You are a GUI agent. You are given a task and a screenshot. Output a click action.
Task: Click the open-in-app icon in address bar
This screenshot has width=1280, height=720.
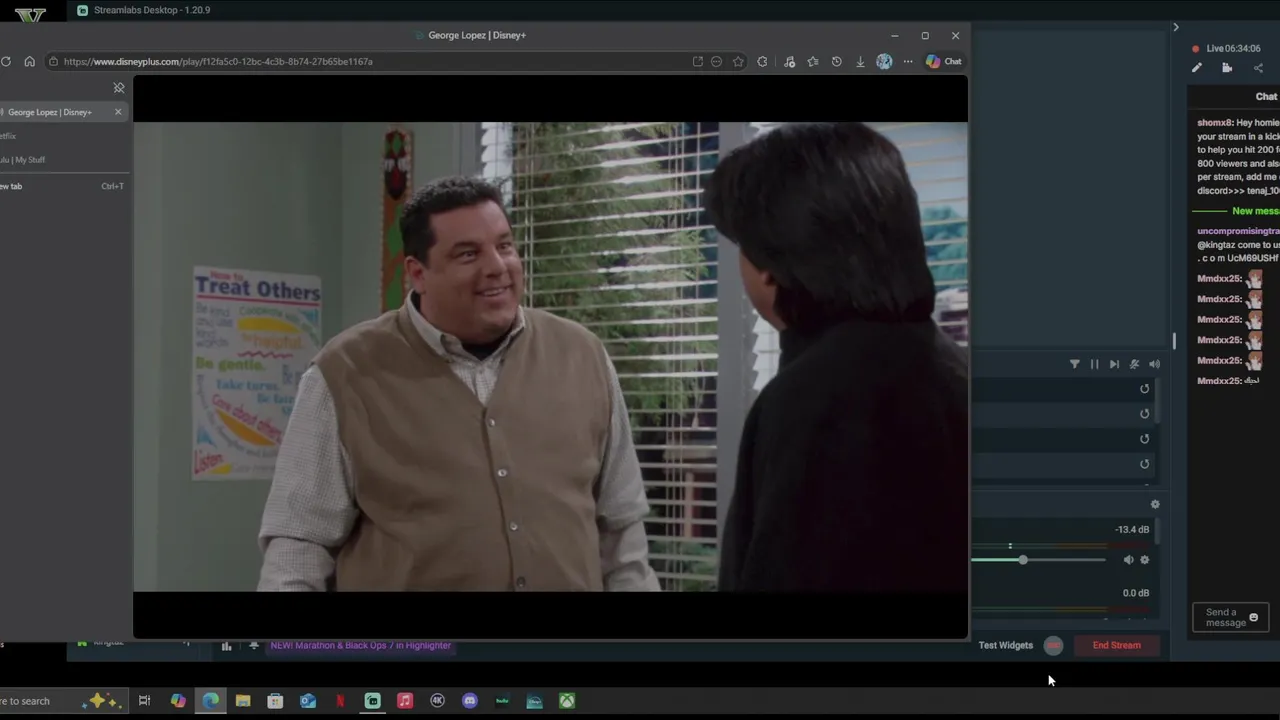tap(697, 61)
